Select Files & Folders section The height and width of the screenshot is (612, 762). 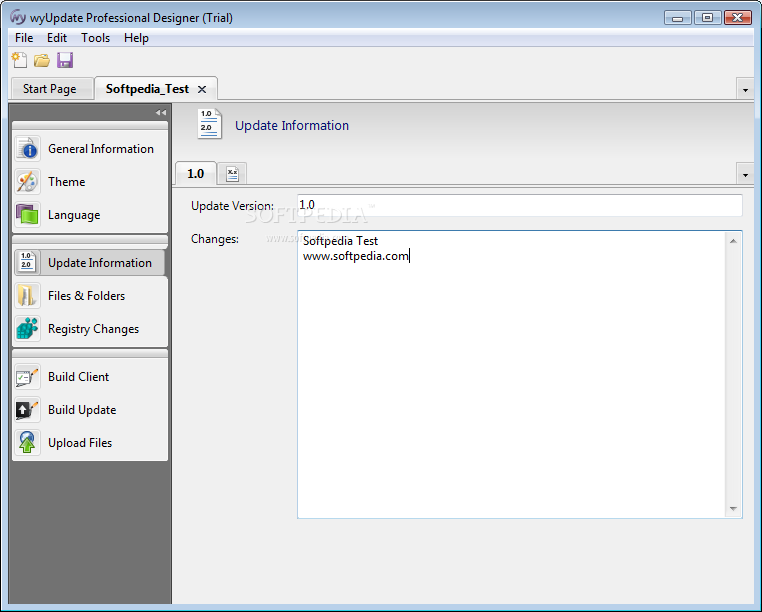click(x=90, y=296)
